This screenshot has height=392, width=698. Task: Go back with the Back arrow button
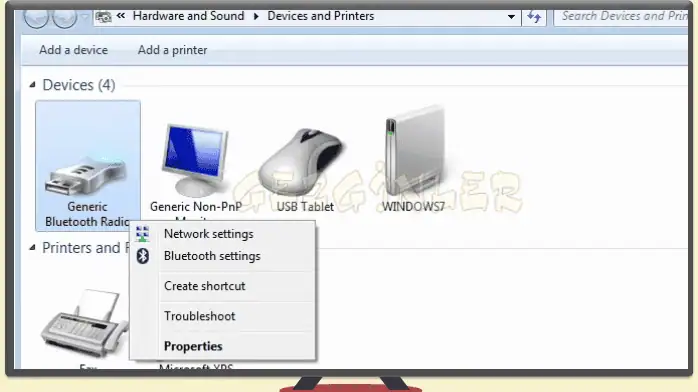(36, 18)
